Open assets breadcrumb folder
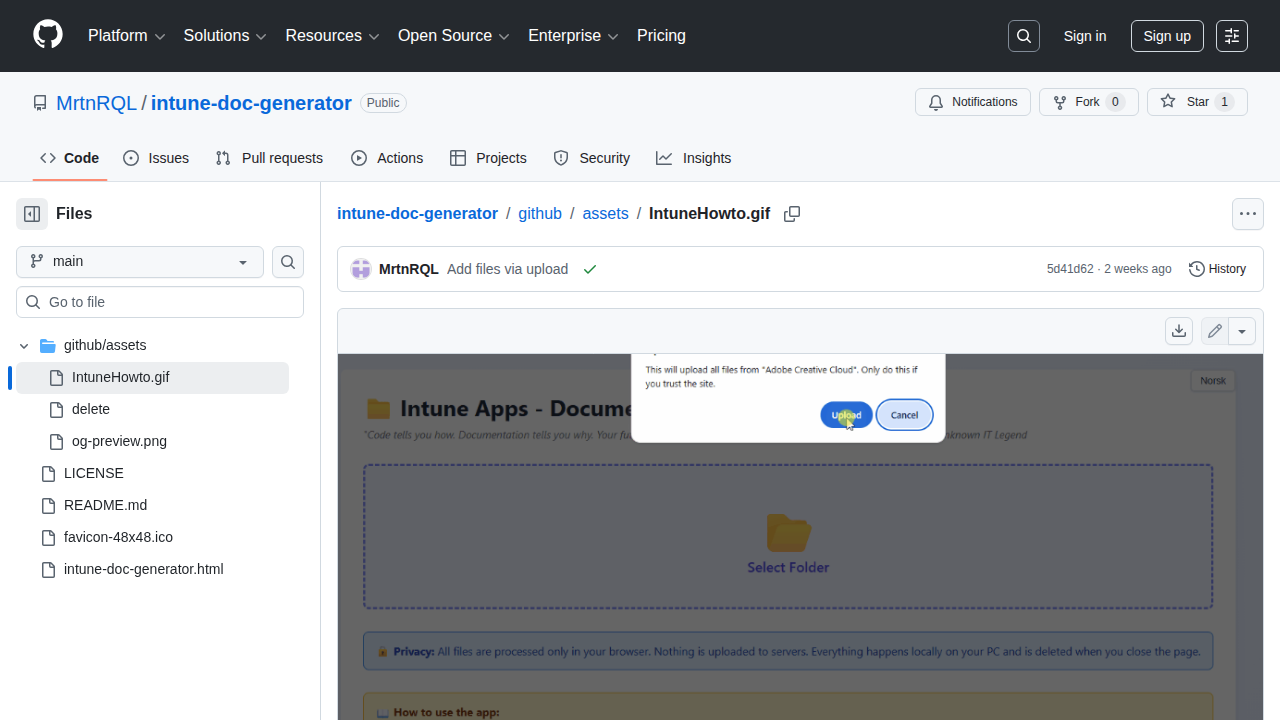The image size is (1280, 720). (x=606, y=214)
